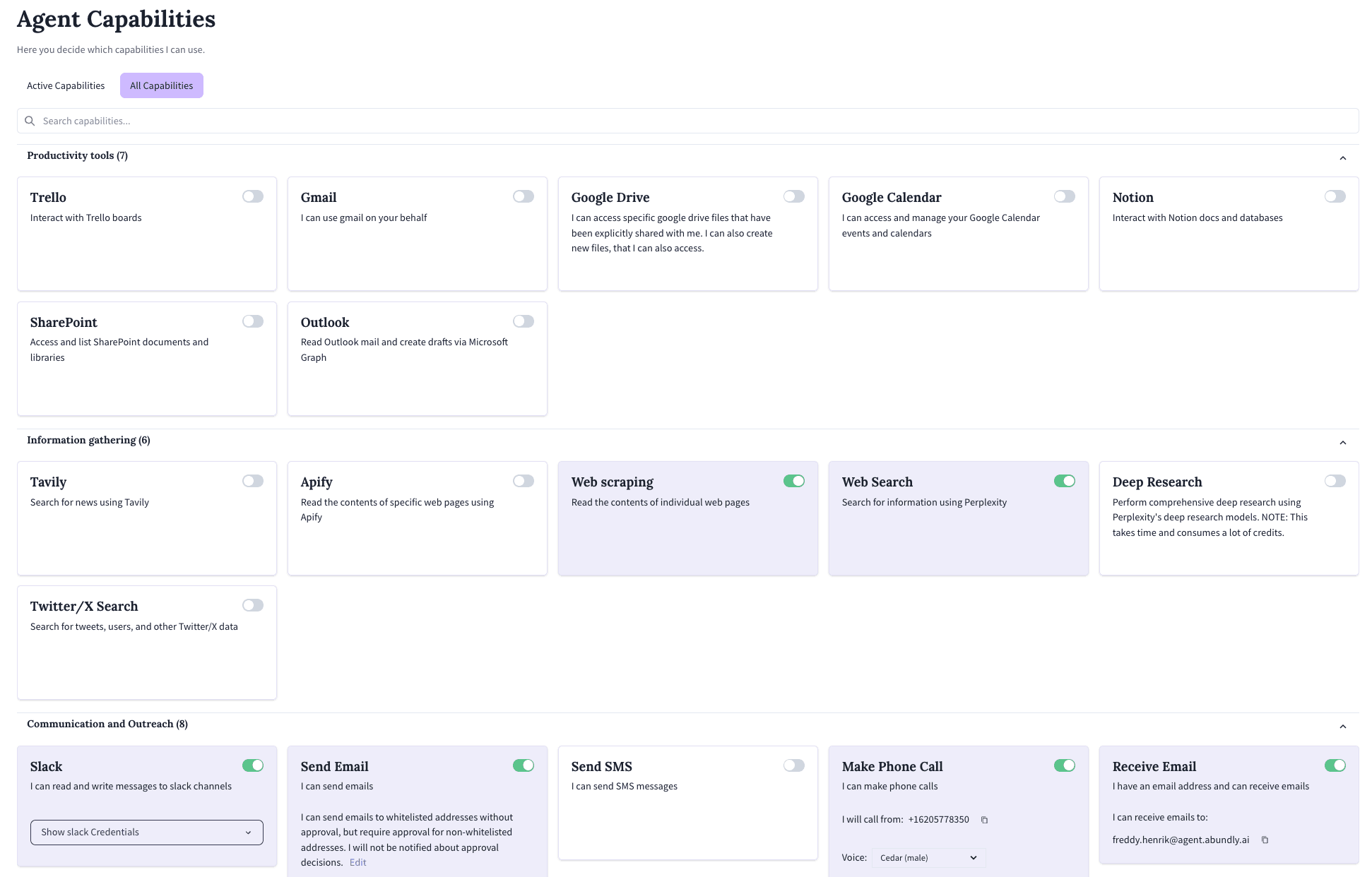Collapse the Information gathering section
This screenshot has width=1372, height=877.
tap(1343, 443)
